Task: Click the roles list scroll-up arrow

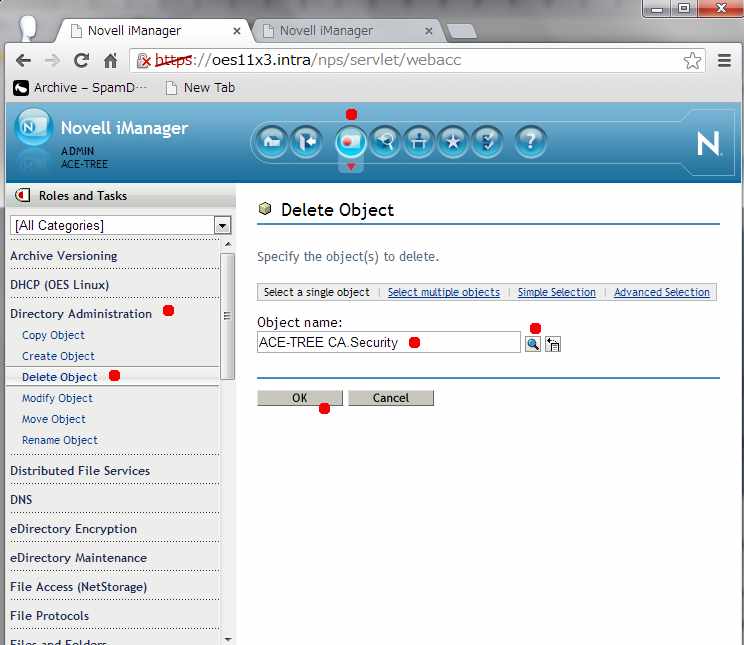Action: tap(228, 244)
